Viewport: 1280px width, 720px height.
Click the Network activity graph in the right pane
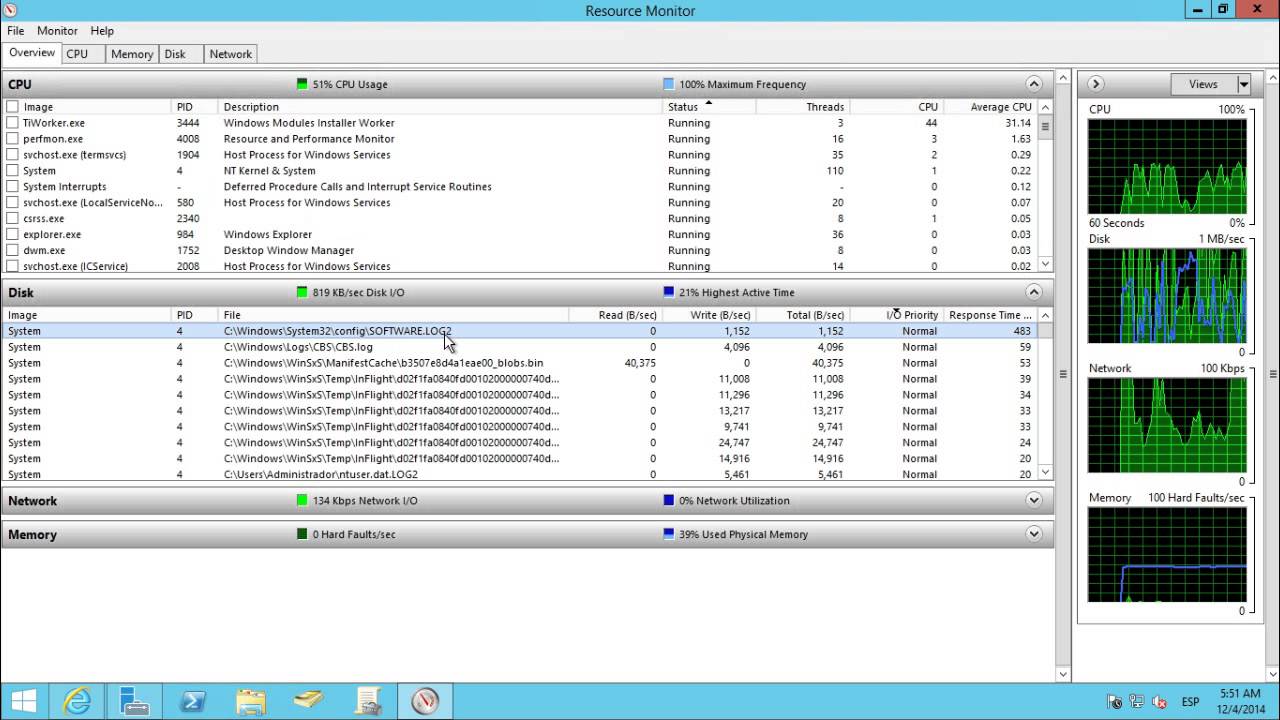coord(1167,426)
